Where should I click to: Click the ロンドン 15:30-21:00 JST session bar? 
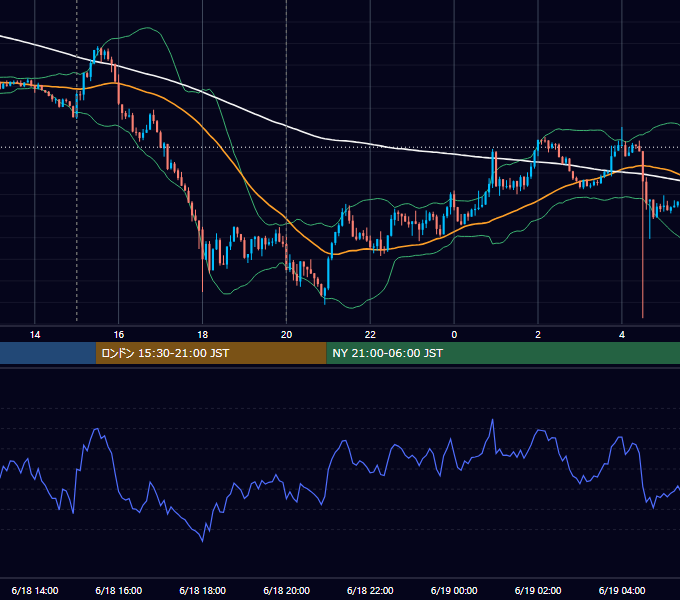coord(211,353)
